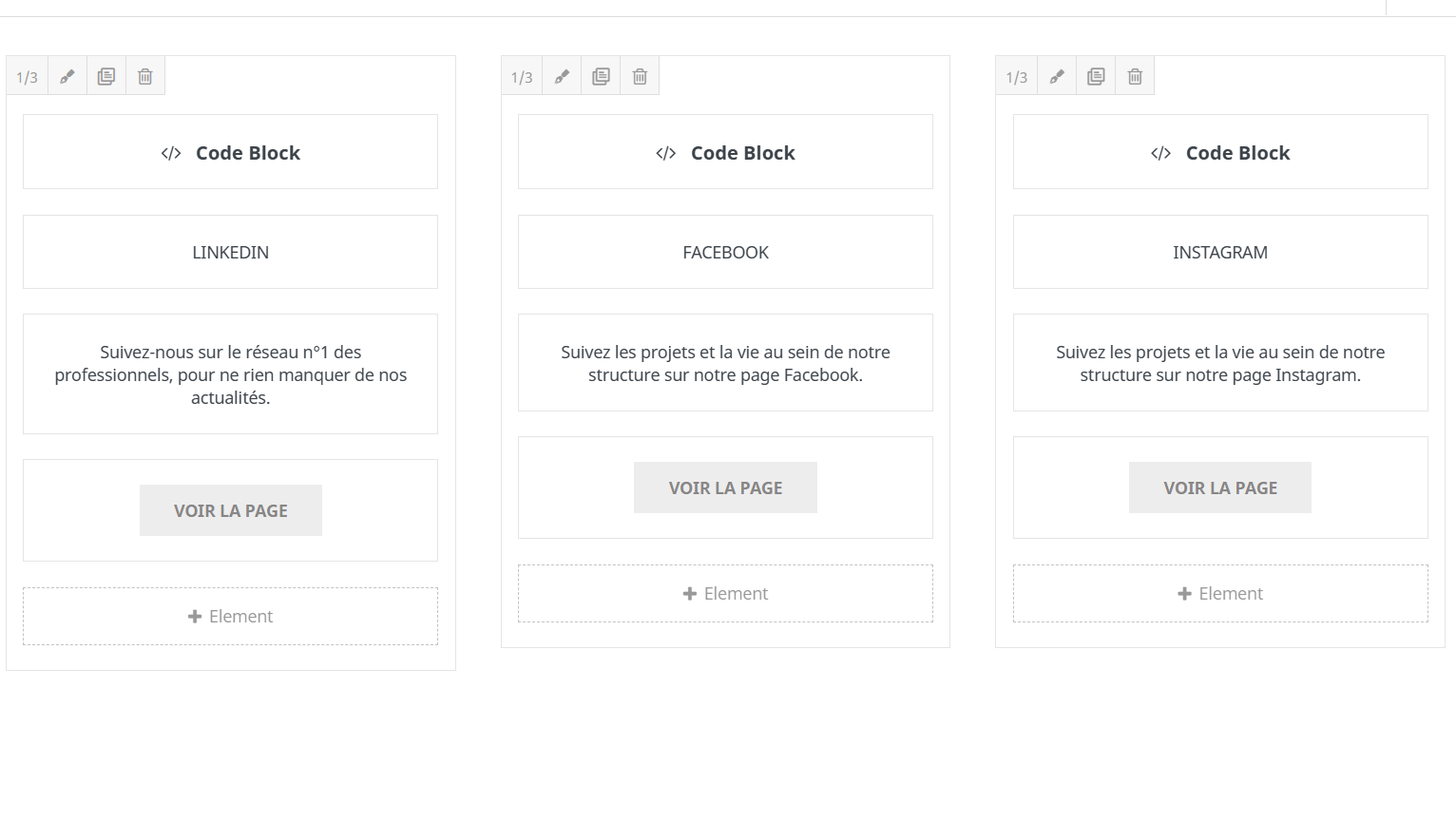Add an Element to the Facebook column
The image size is (1456, 822).
725,594
